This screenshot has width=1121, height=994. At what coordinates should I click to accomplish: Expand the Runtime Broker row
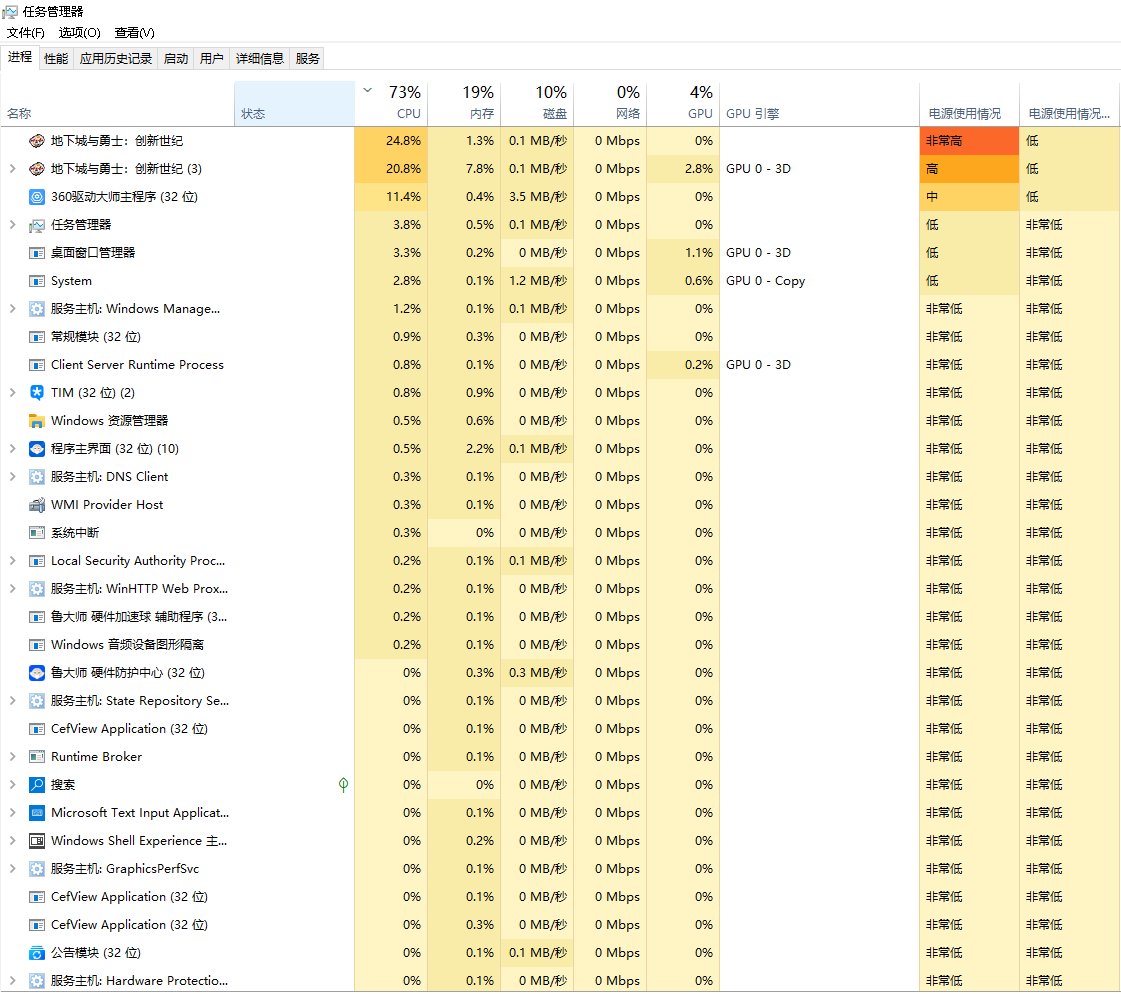coord(12,757)
